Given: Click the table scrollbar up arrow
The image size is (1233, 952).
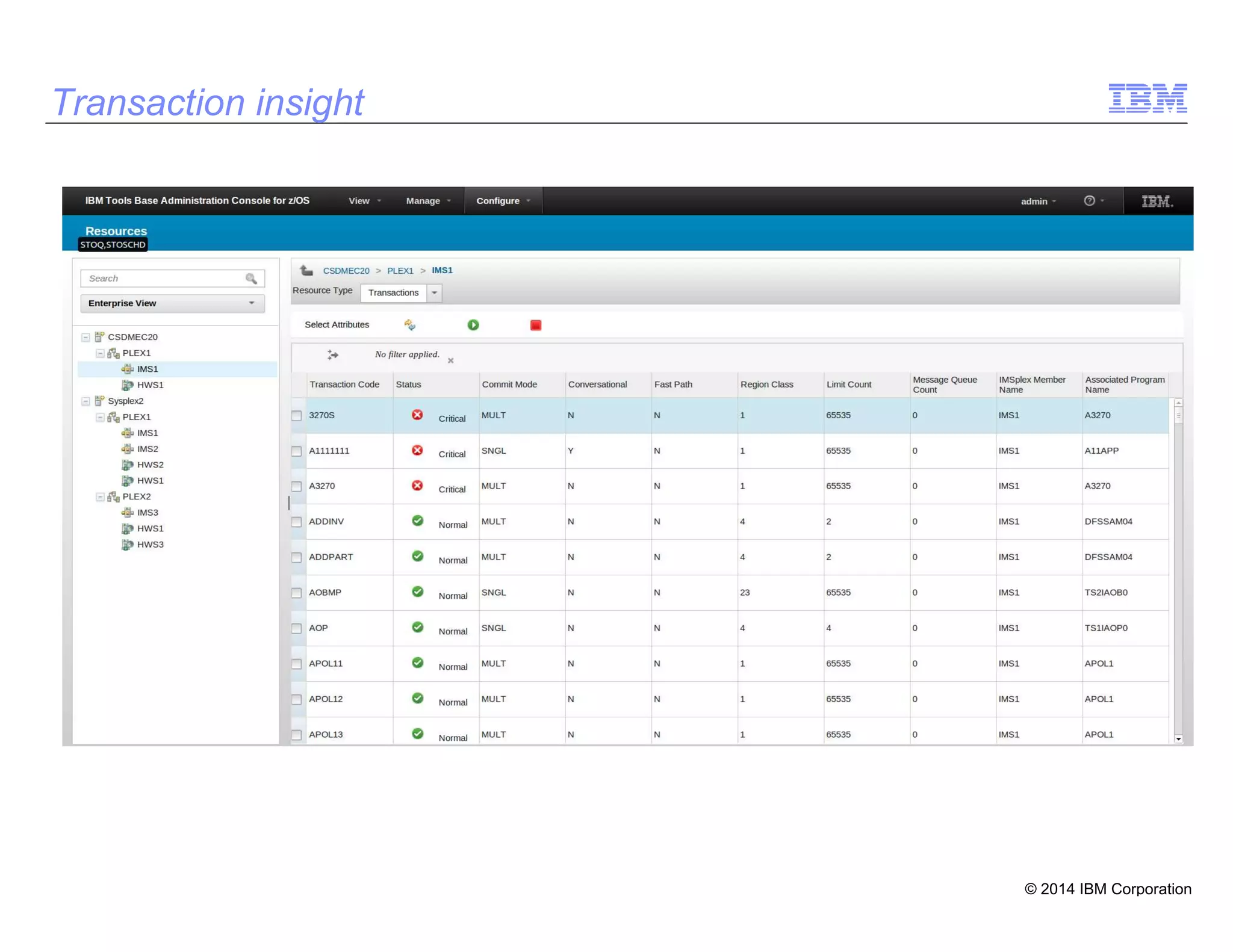Looking at the screenshot, I should click(1178, 403).
